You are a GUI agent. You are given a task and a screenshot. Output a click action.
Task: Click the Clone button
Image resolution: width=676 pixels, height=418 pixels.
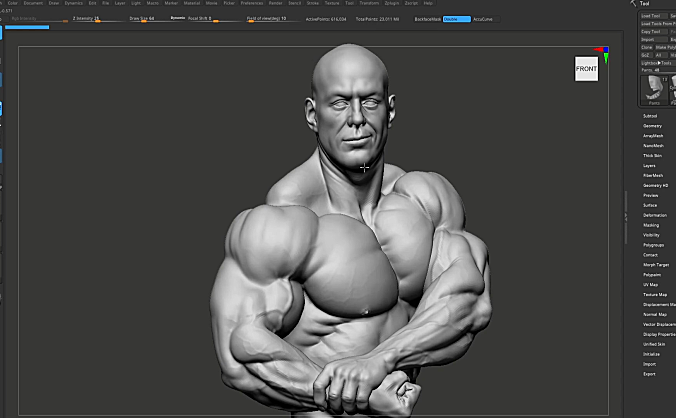click(646, 47)
